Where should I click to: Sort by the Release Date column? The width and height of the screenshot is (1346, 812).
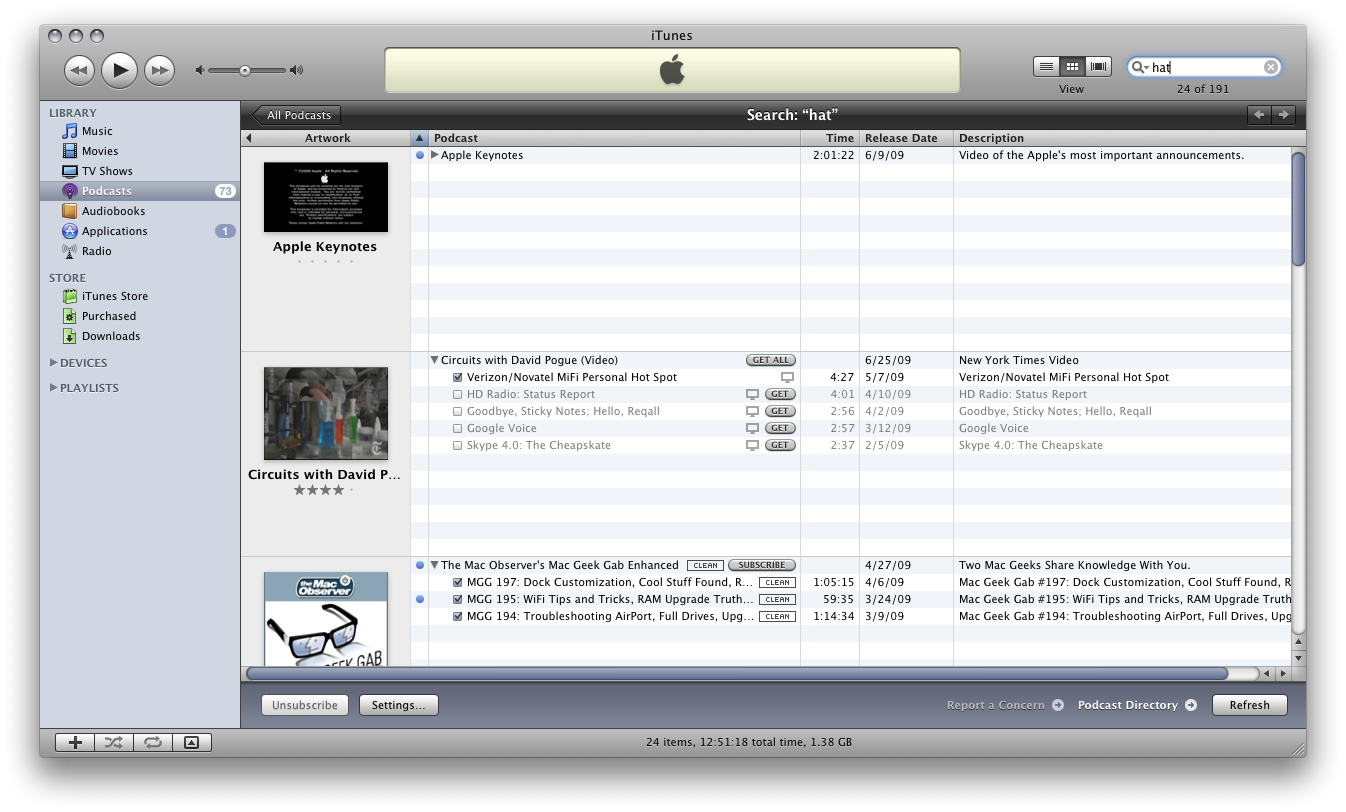pos(906,138)
